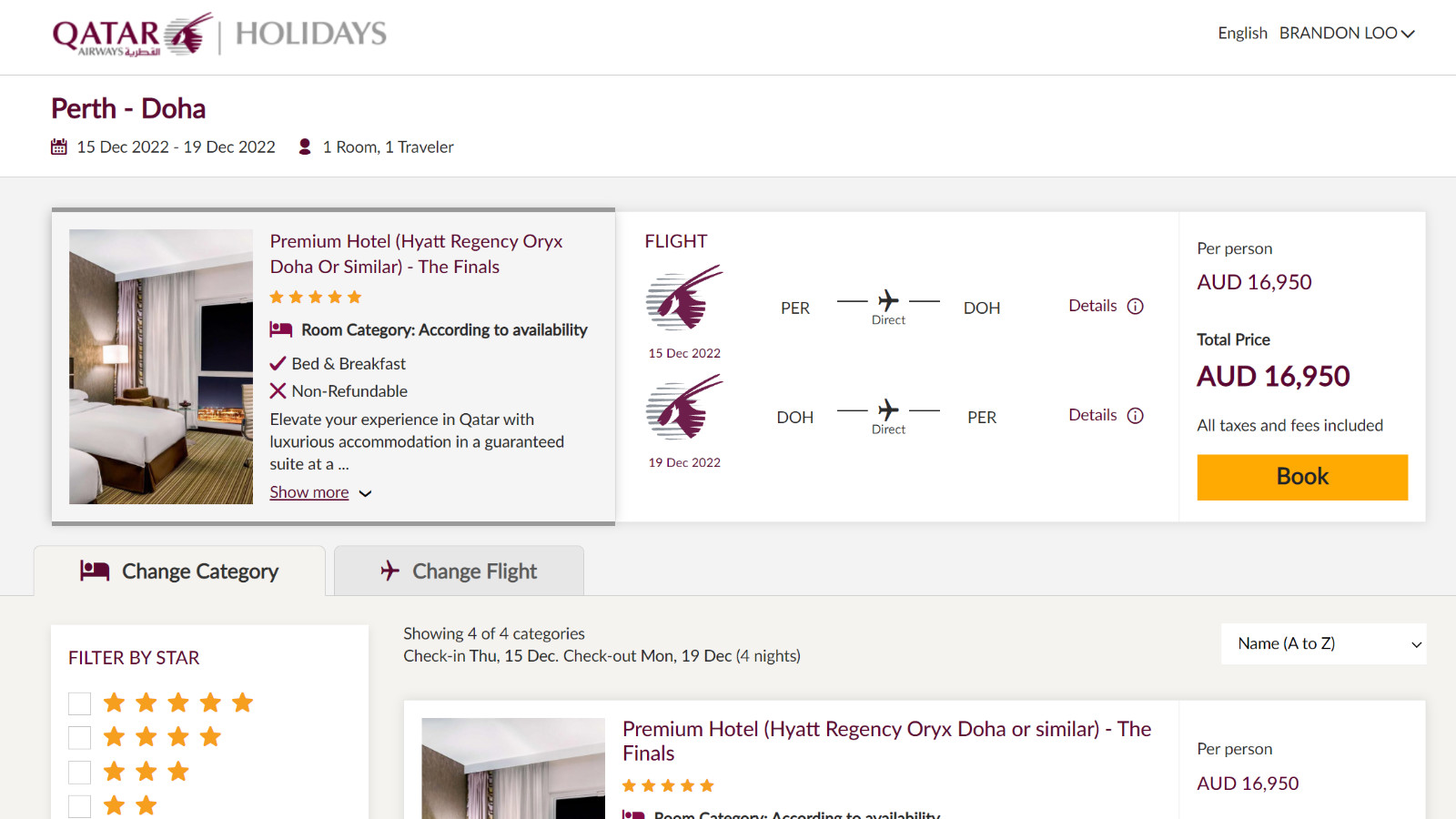
Task: Open the Premium Hotel Hyatt Regency listing title
Action: (x=887, y=741)
